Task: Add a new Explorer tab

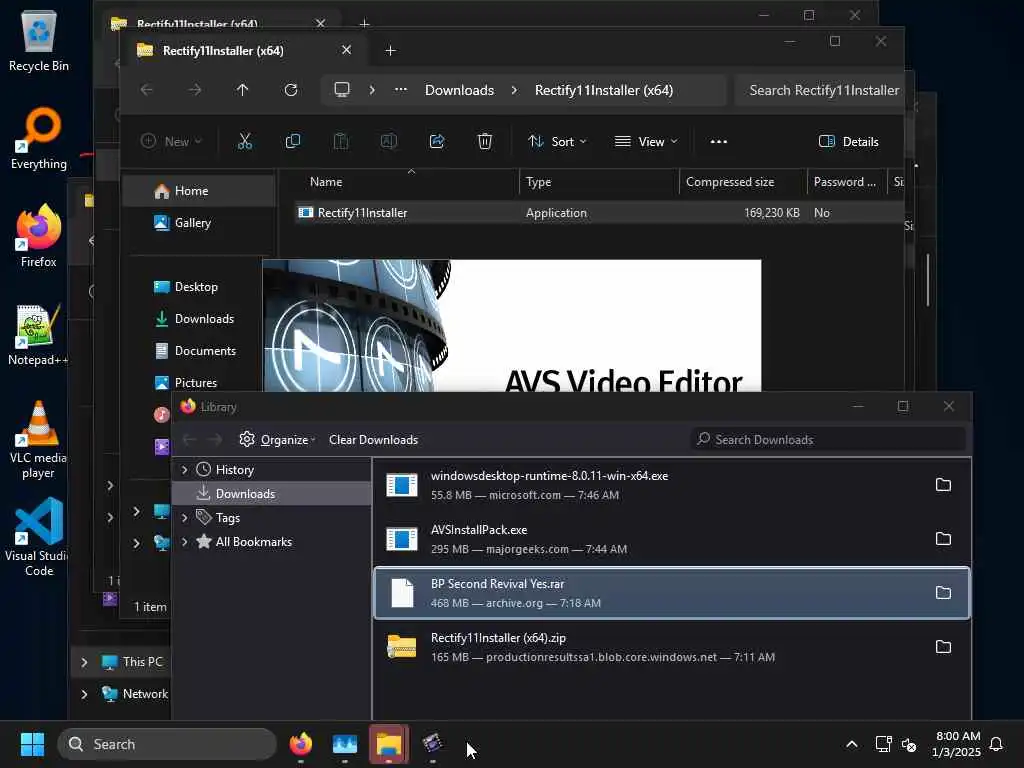Action: pyautogui.click(x=390, y=50)
